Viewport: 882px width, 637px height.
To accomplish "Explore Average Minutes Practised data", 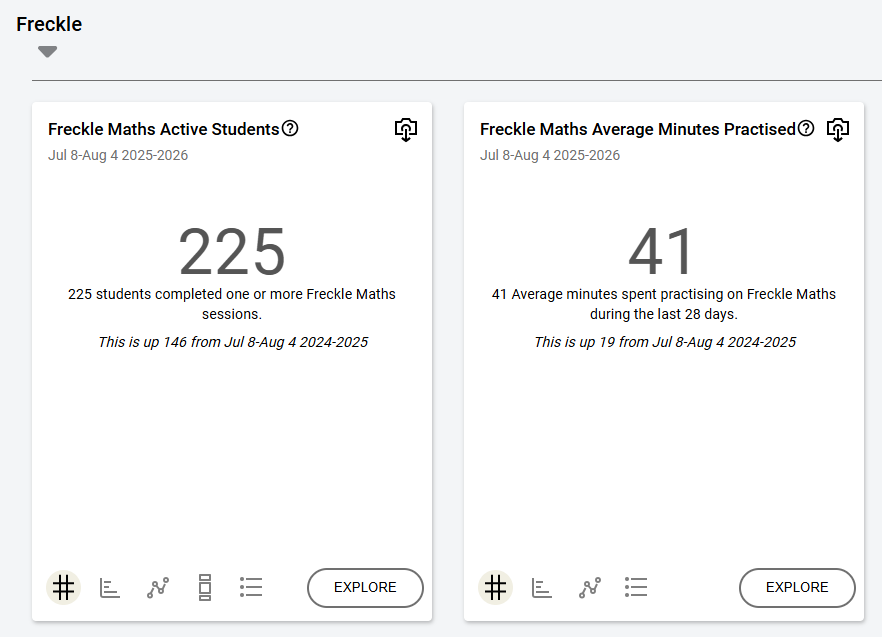I will [797, 587].
